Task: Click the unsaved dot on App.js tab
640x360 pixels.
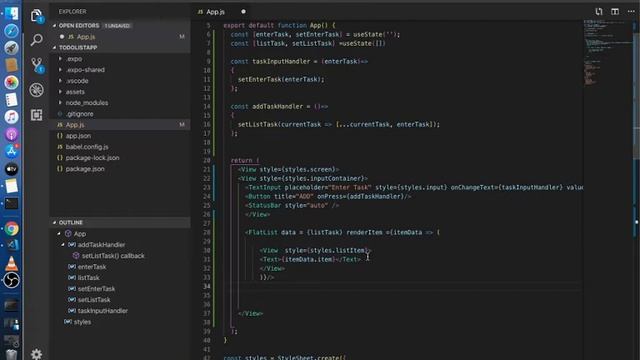Action: (x=243, y=11)
